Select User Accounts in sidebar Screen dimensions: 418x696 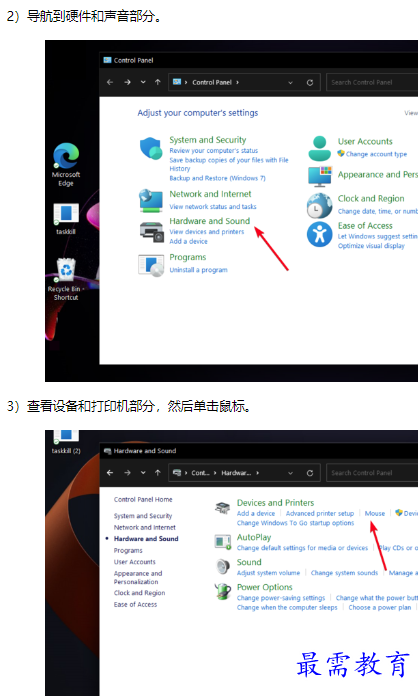pos(134,562)
